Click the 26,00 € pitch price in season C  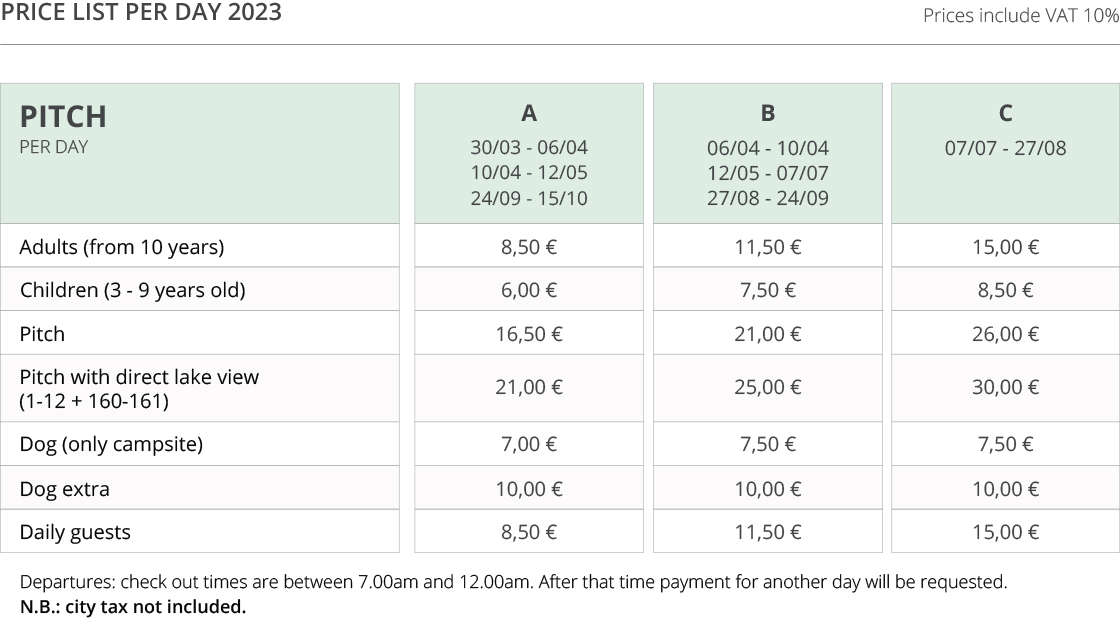click(x=1005, y=334)
